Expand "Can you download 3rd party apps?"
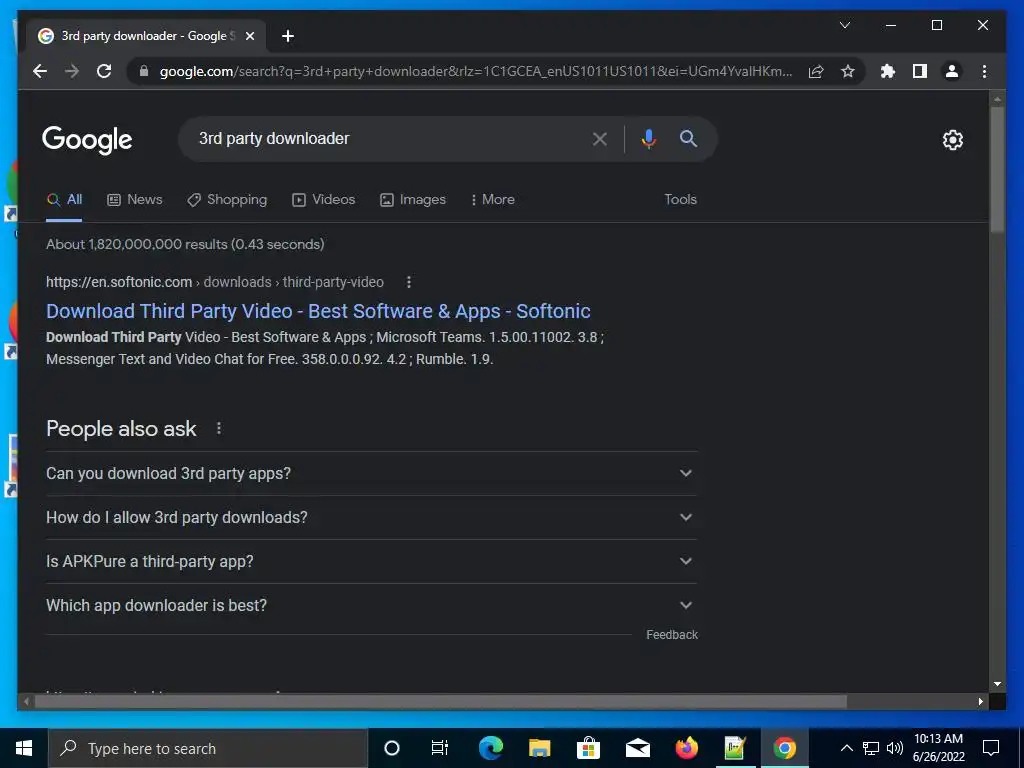 click(x=371, y=473)
